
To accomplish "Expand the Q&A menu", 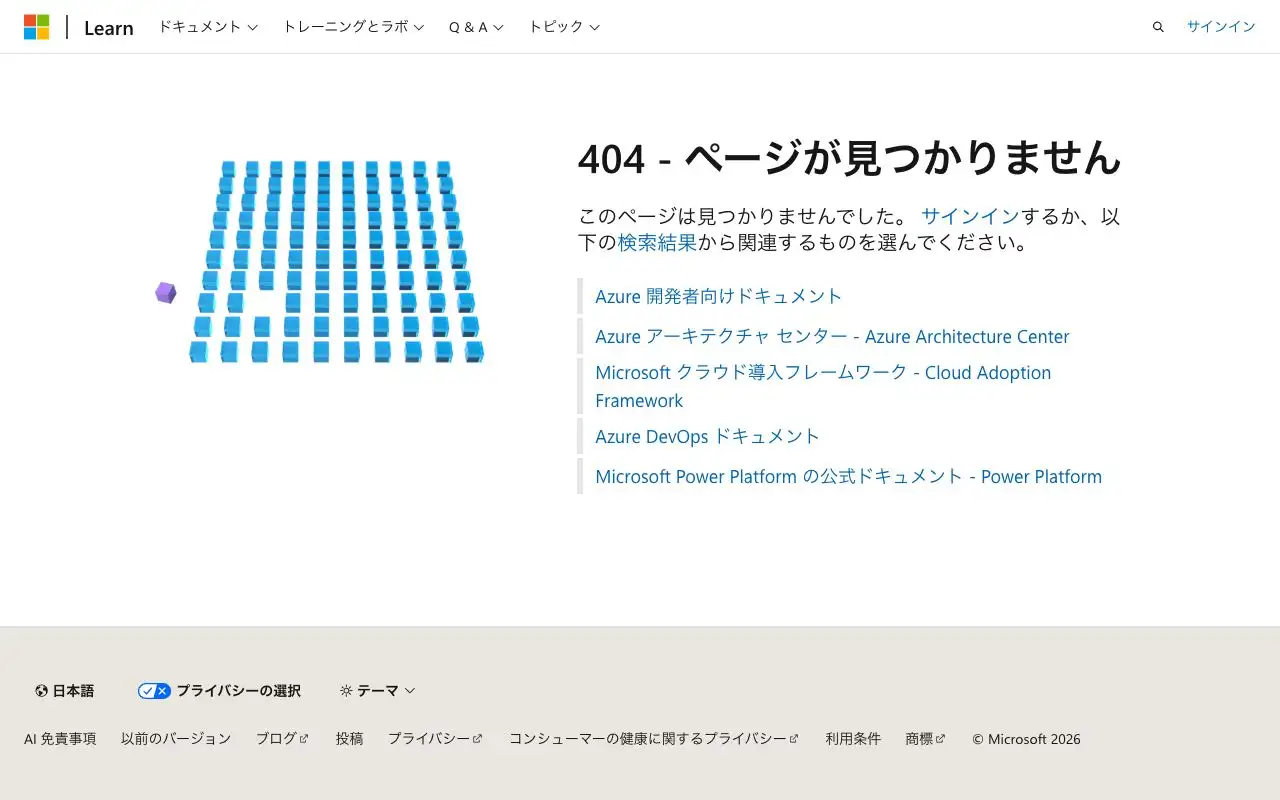I will pos(476,27).
